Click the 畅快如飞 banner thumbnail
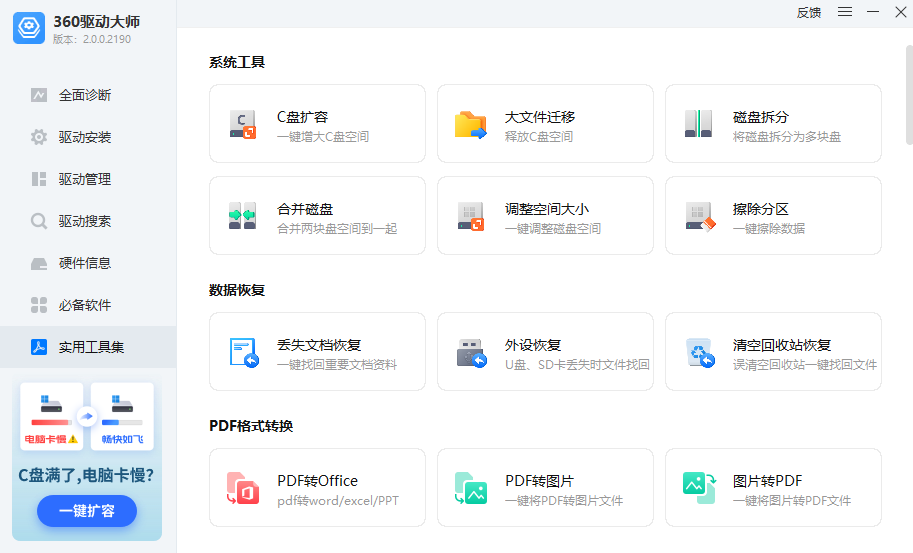 coord(122,416)
